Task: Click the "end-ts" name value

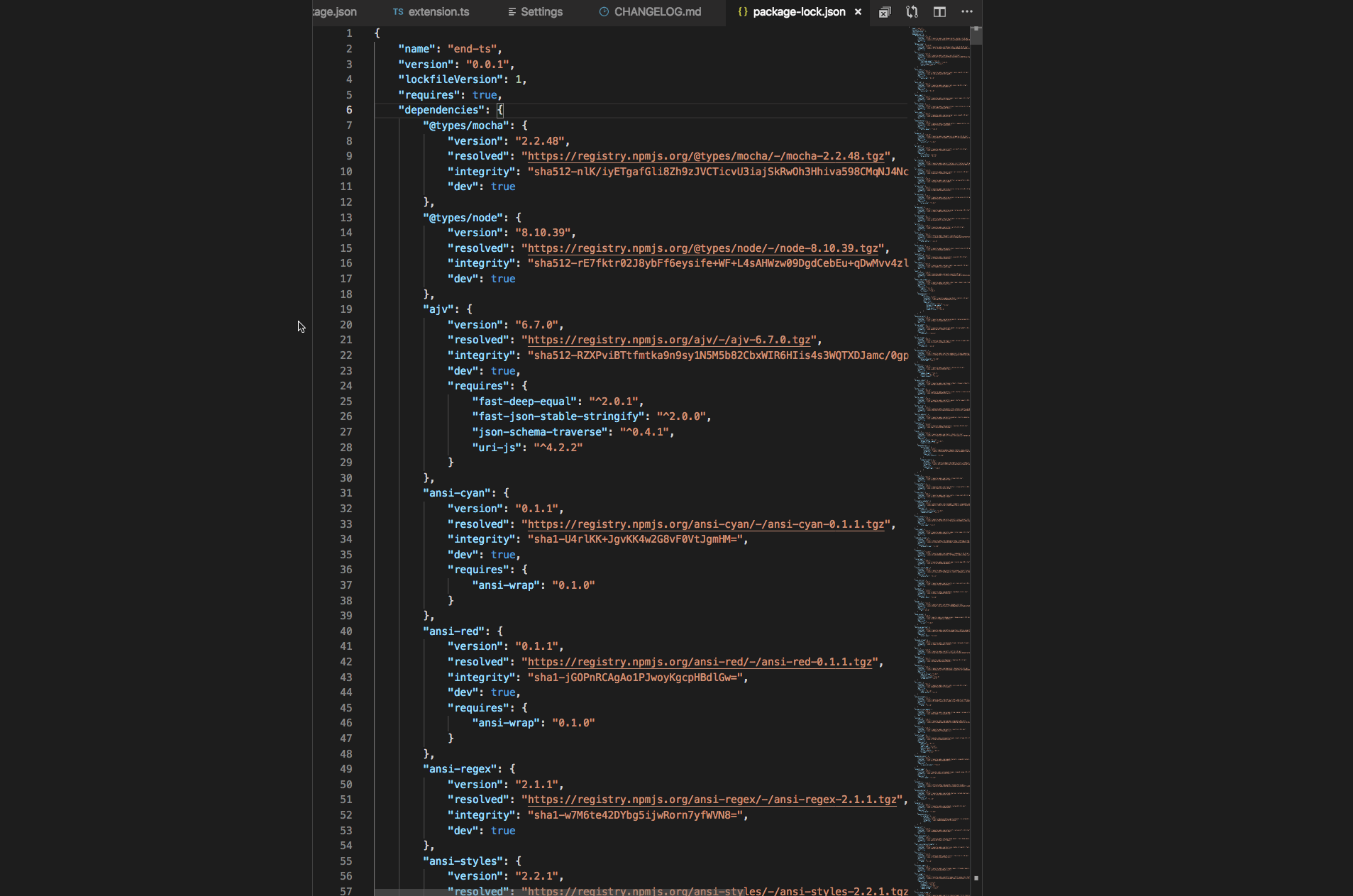Action: tap(472, 49)
